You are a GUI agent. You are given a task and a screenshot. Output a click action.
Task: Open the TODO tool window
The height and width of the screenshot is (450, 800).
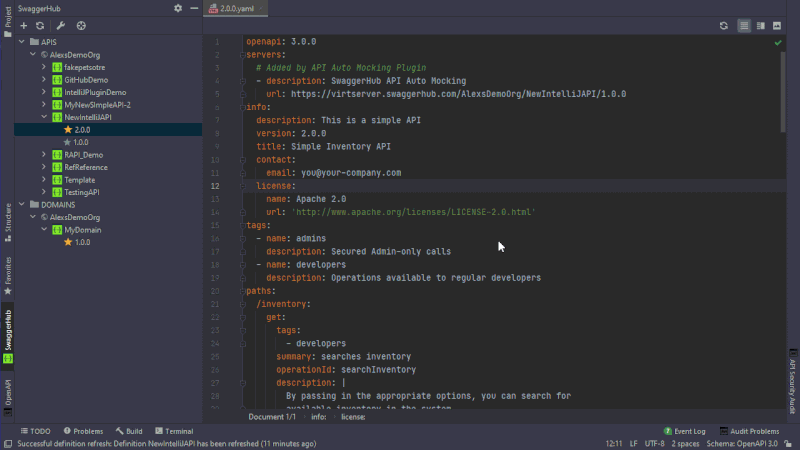pyautogui.click(x=35, y=431)
